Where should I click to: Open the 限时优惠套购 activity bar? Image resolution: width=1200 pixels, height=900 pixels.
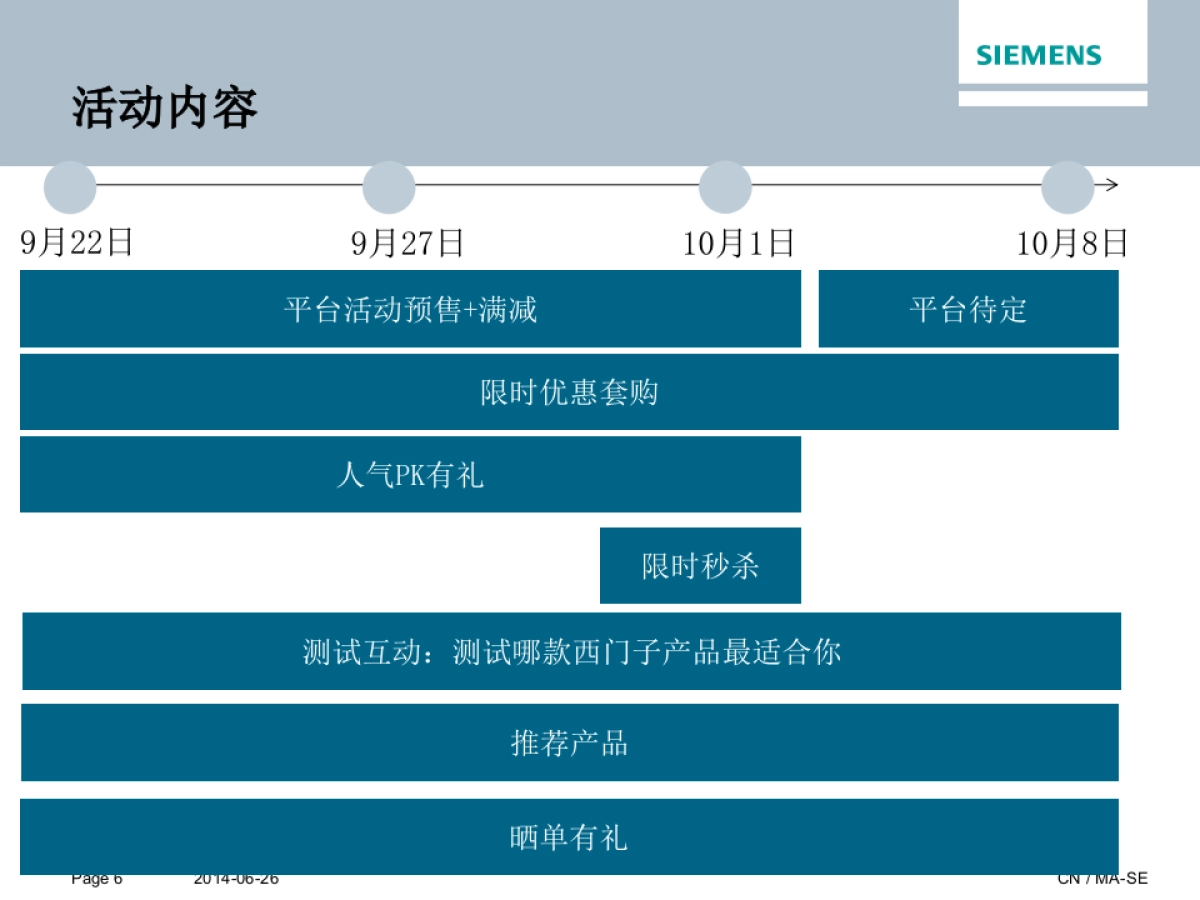pos(570,393)
